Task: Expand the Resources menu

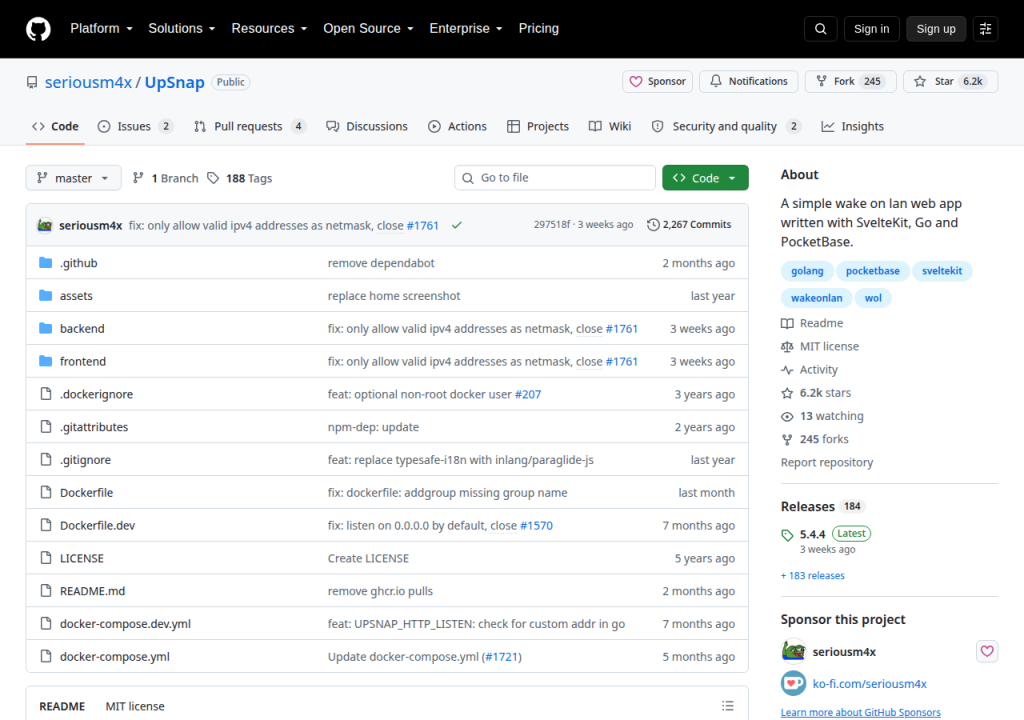Action: [269, 29]
